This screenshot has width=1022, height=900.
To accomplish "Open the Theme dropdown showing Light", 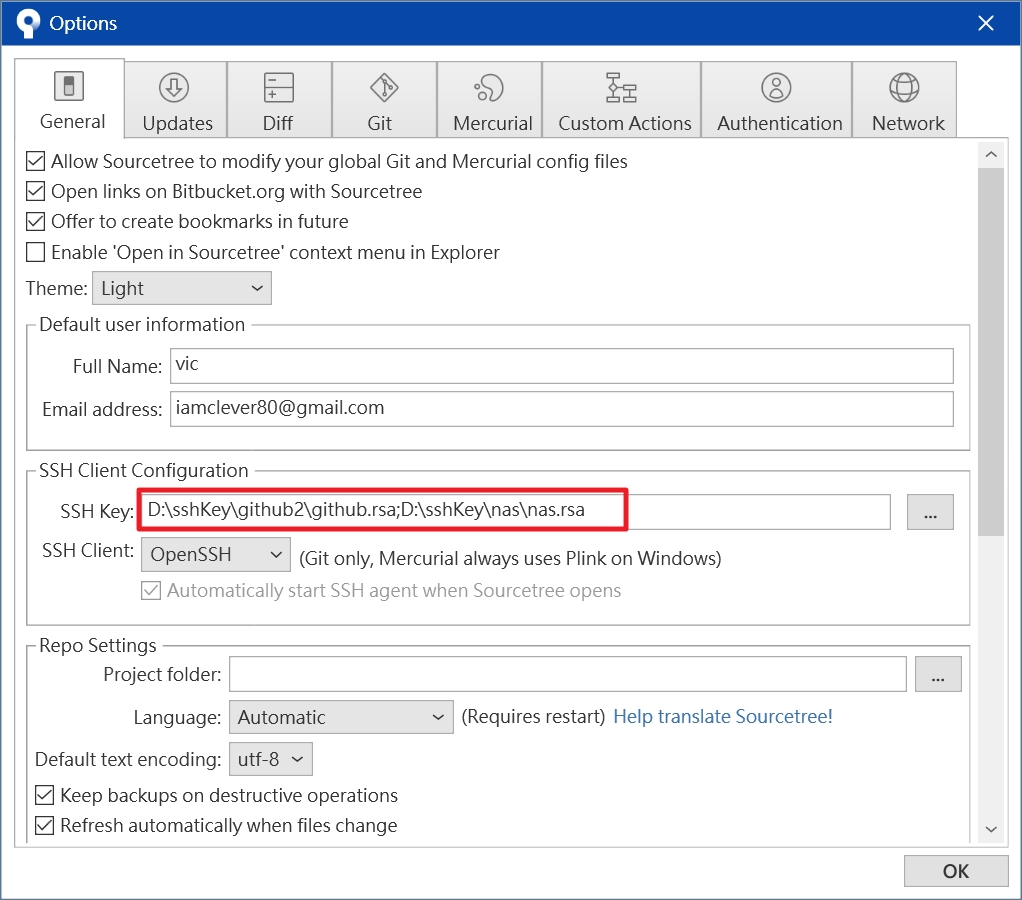I will [182, 288].
